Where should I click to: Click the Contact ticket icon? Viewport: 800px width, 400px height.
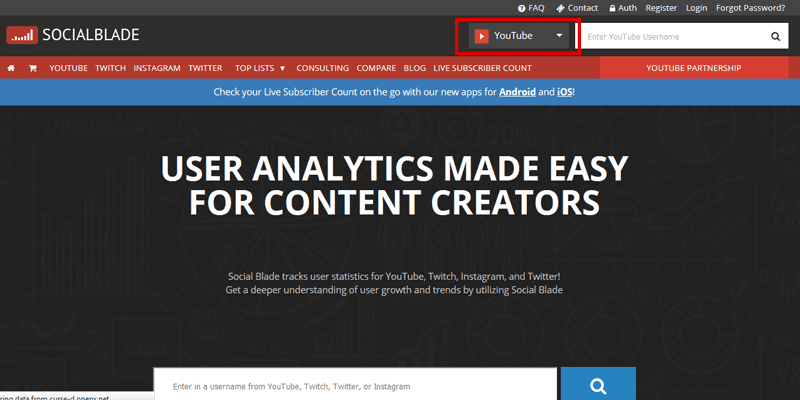pyautogui.click(x=560, y=8)
